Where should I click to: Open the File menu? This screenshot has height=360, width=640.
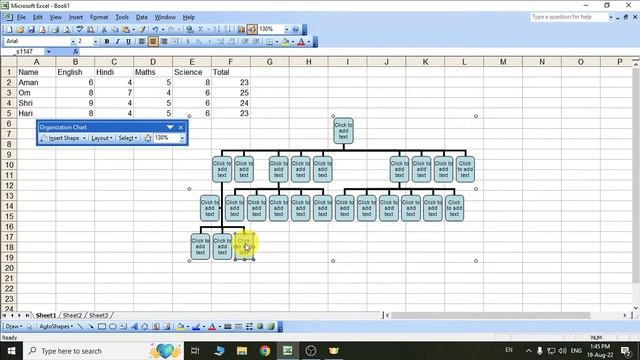pyautogui.click(x=21, y=17)
